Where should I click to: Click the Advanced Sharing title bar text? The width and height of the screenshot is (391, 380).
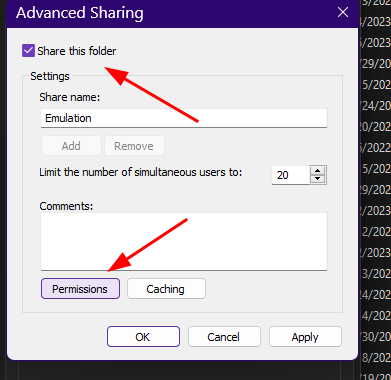(80, 13)
